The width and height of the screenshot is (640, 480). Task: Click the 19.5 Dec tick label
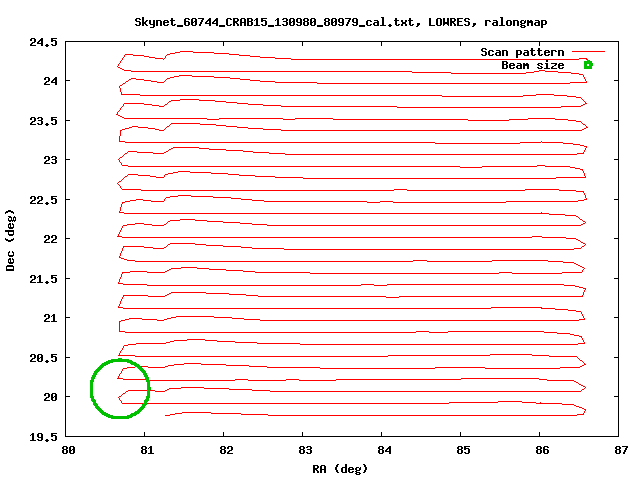pyautogui.click(x=44, y=437)
